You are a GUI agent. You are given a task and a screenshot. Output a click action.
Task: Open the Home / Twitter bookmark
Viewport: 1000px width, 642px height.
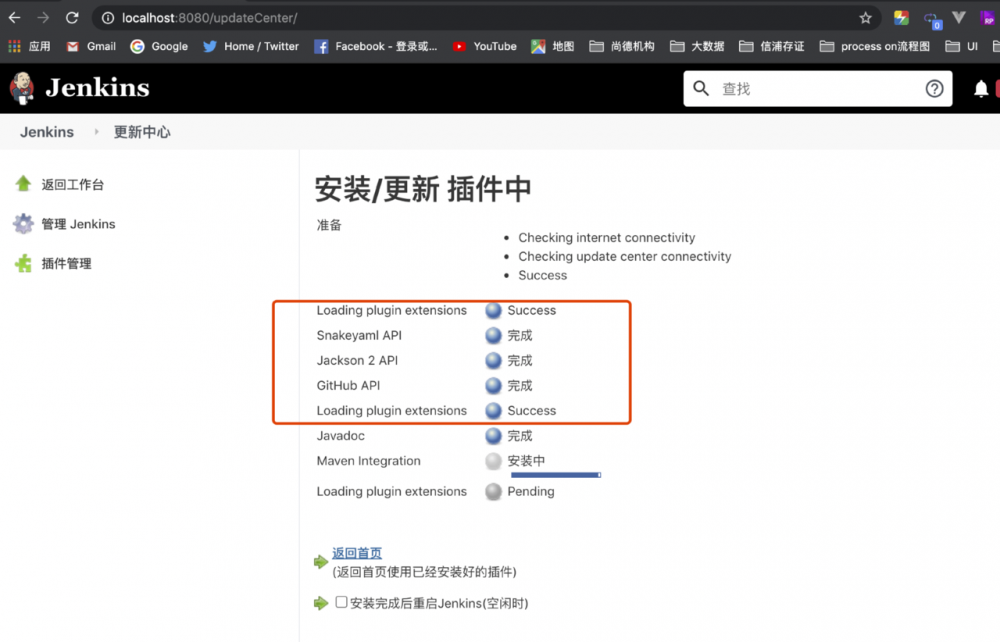[x=250, y=46]
